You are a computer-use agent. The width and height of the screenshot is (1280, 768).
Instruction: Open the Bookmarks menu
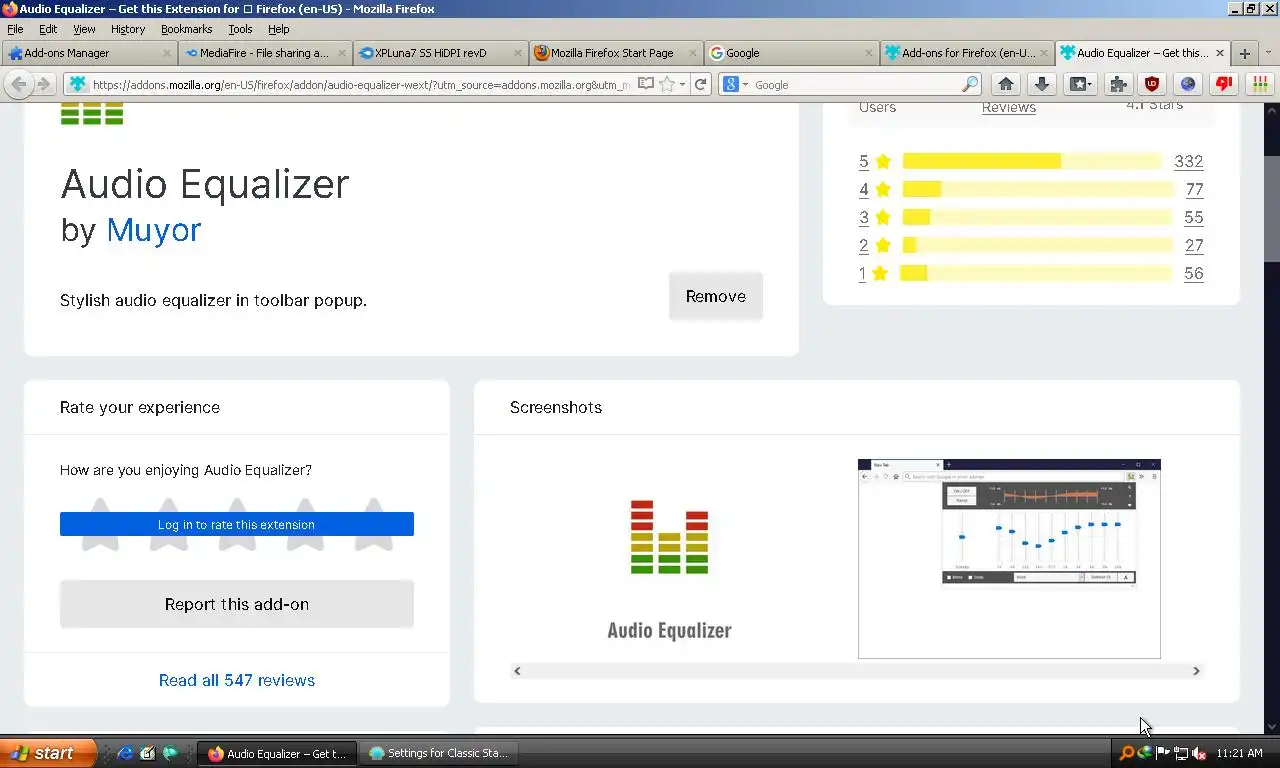click(186, 29)
